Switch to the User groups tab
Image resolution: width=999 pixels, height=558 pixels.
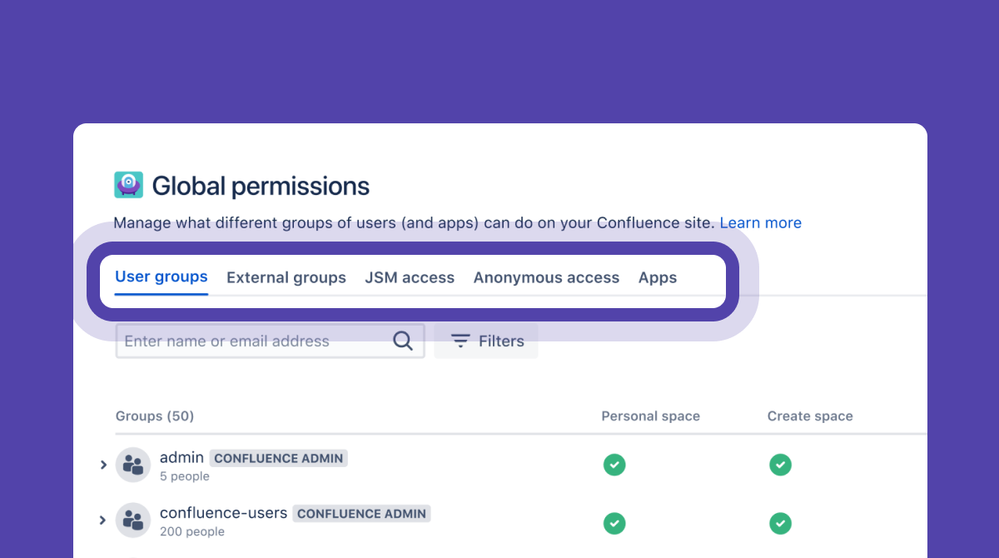[161, 277]
